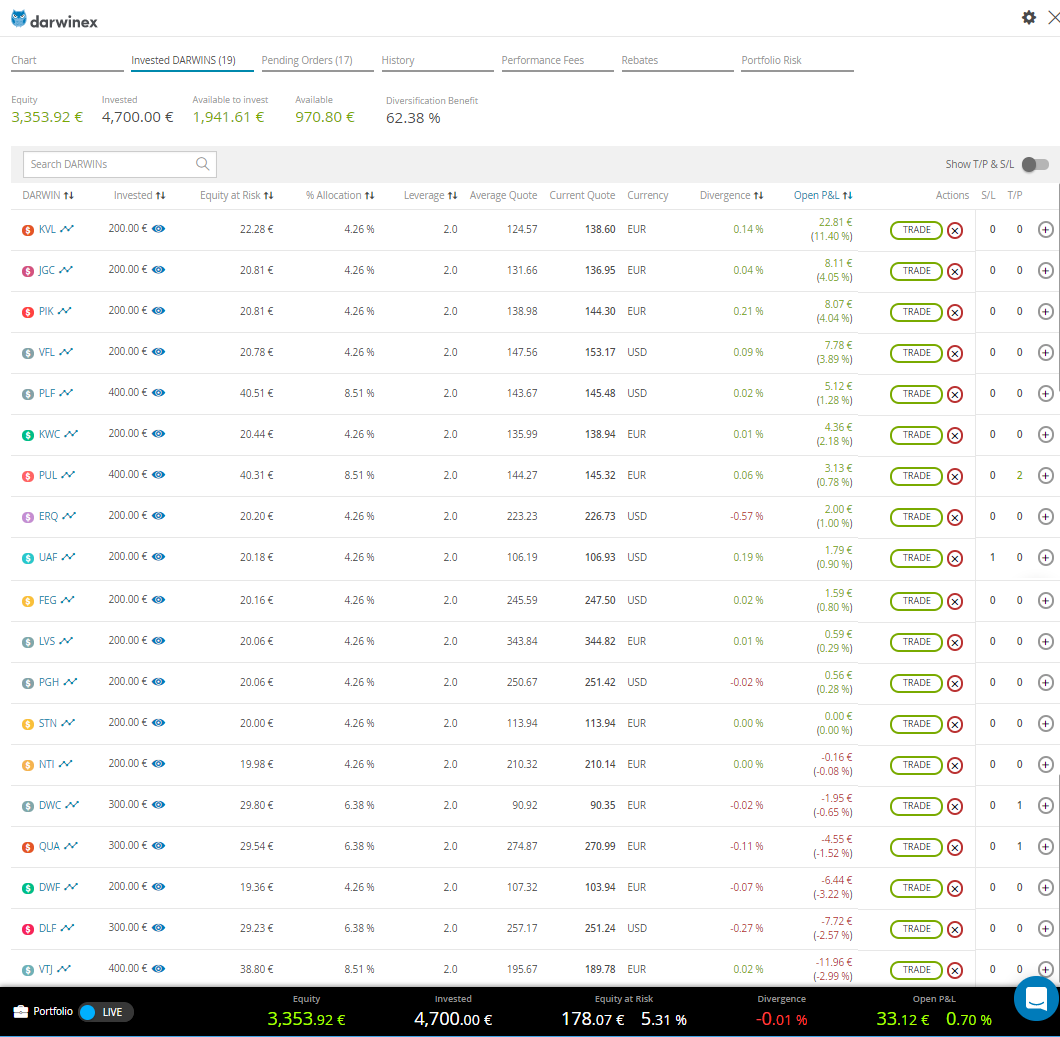Add conditional order for KVL plus icon
Viewport: 1060px width, 1037px height.
[x=1045, y=230]
